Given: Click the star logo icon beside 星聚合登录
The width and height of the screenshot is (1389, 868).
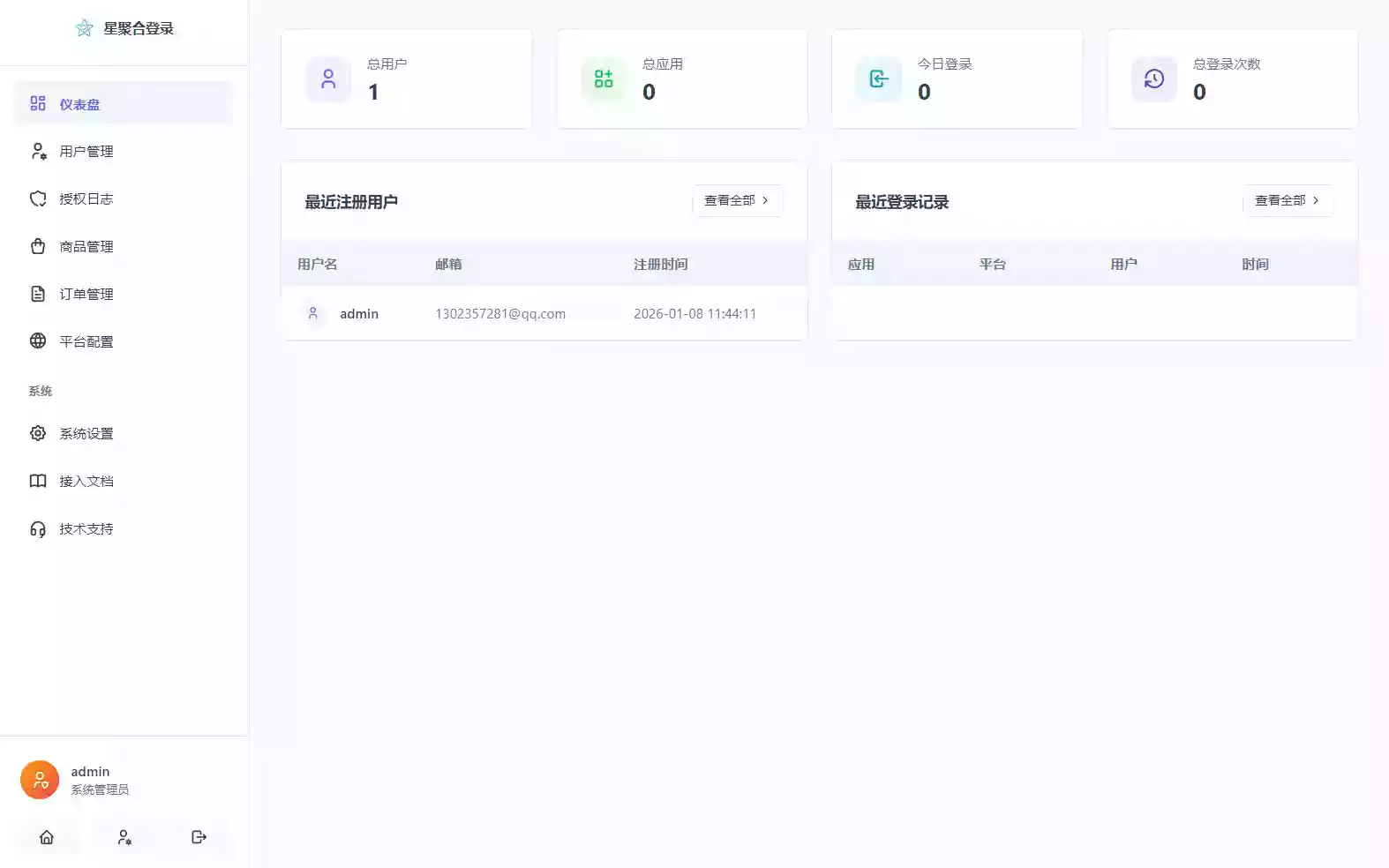Looking at the screenshot, I should point(85,28).
